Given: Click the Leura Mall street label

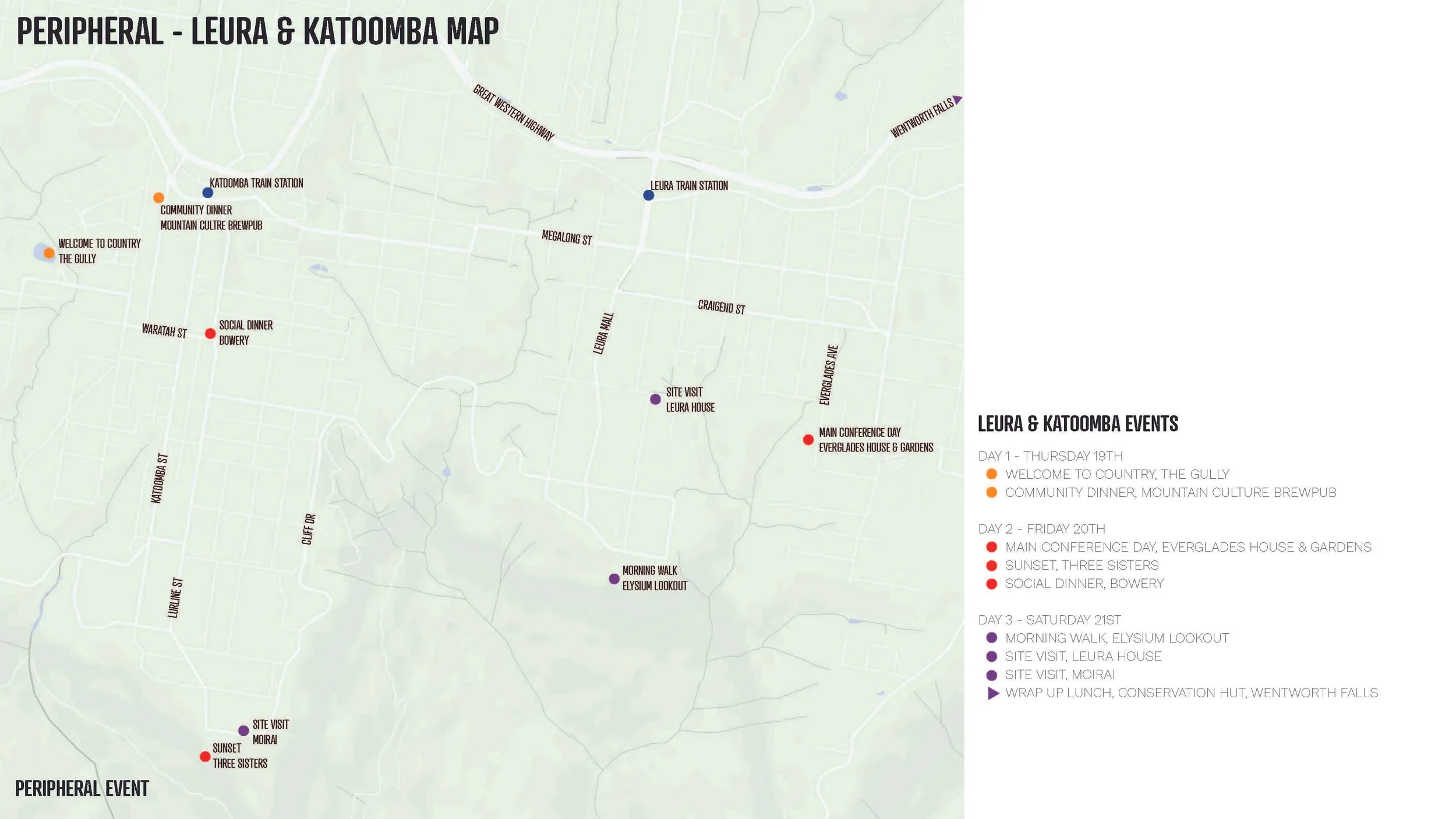Looking at the screenshot, I should tap(603, 333).
